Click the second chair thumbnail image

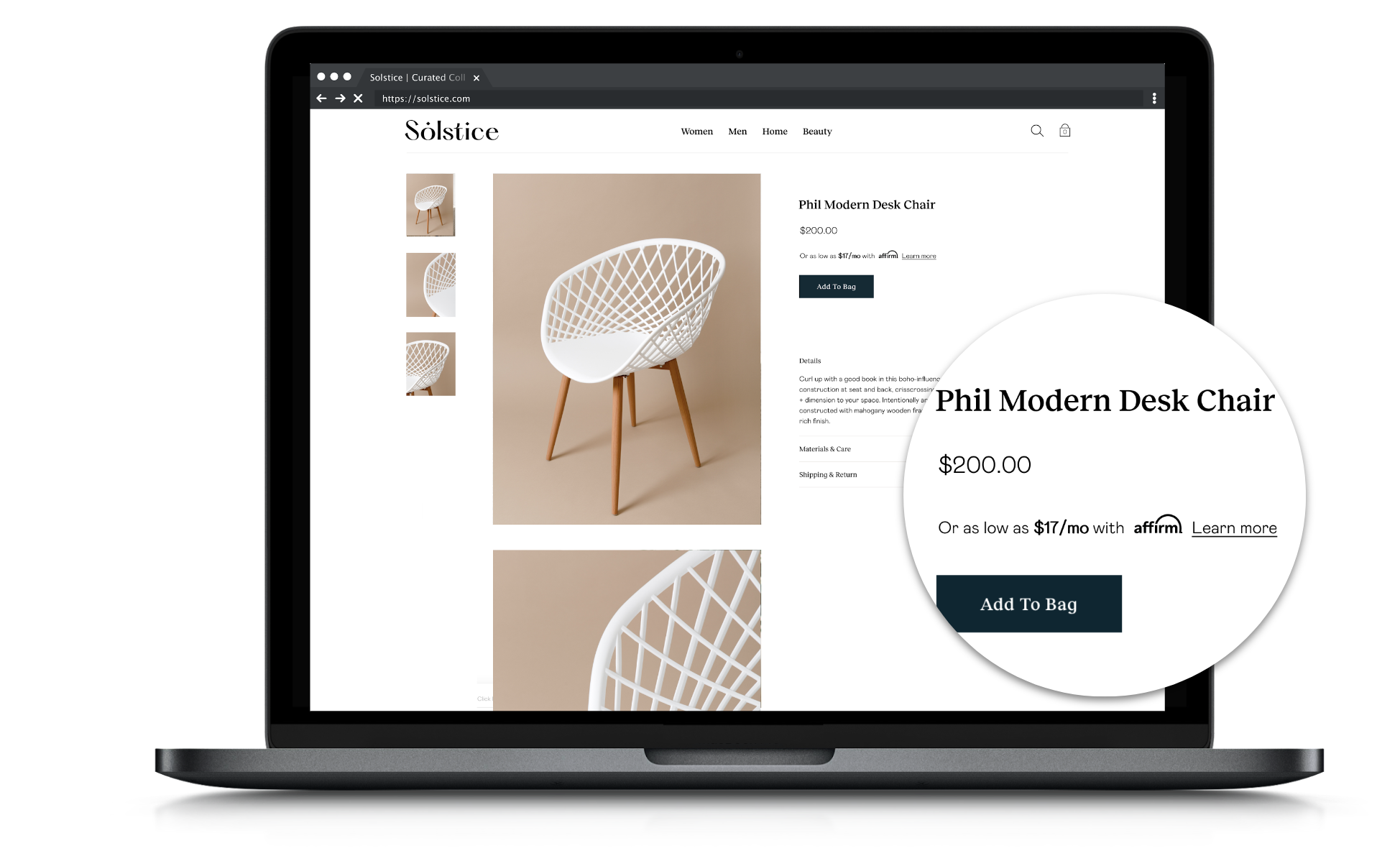(x=432, y=285)
